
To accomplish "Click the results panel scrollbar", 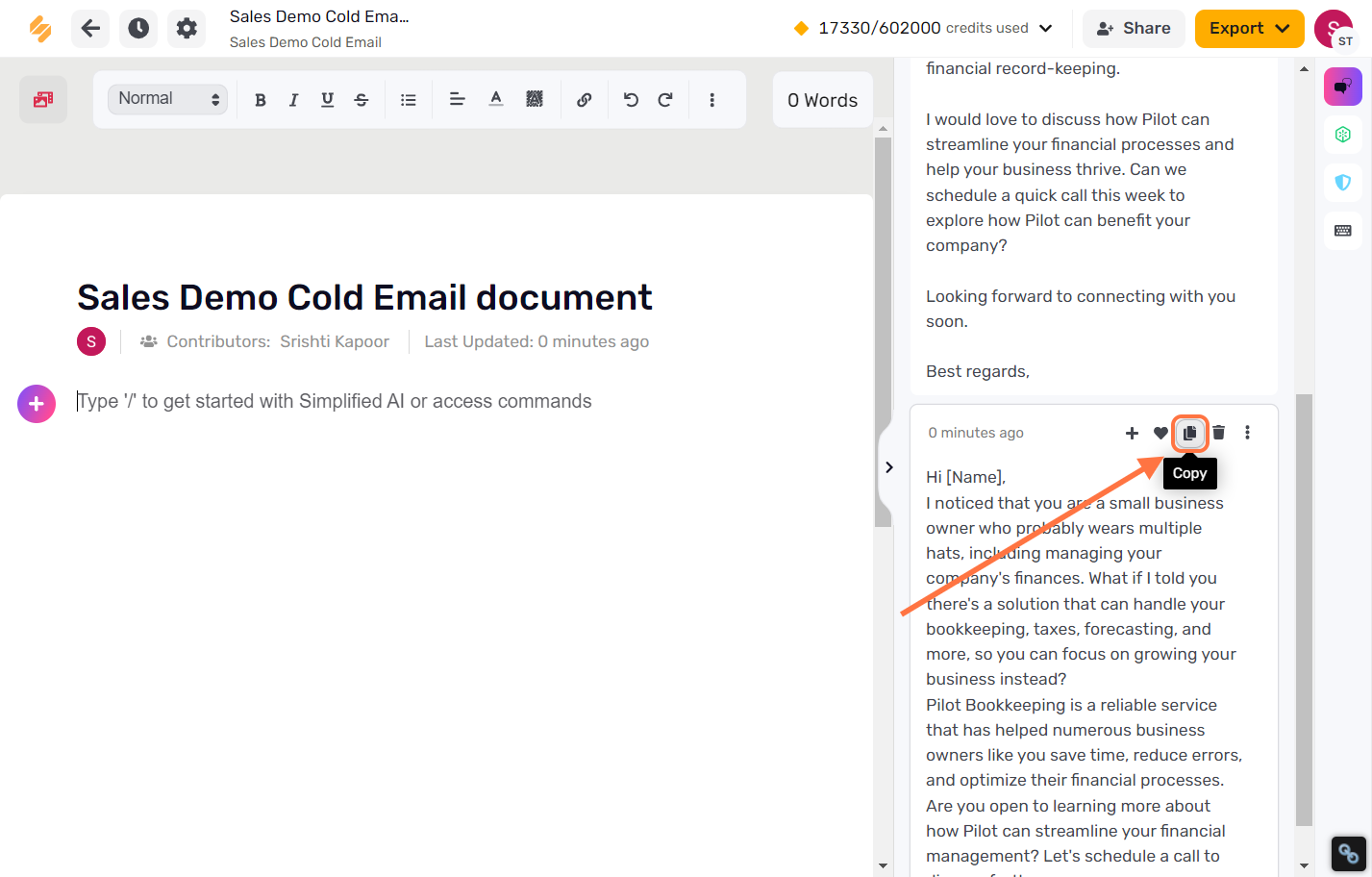I will pyautogui.click(x=1304, y=610).
